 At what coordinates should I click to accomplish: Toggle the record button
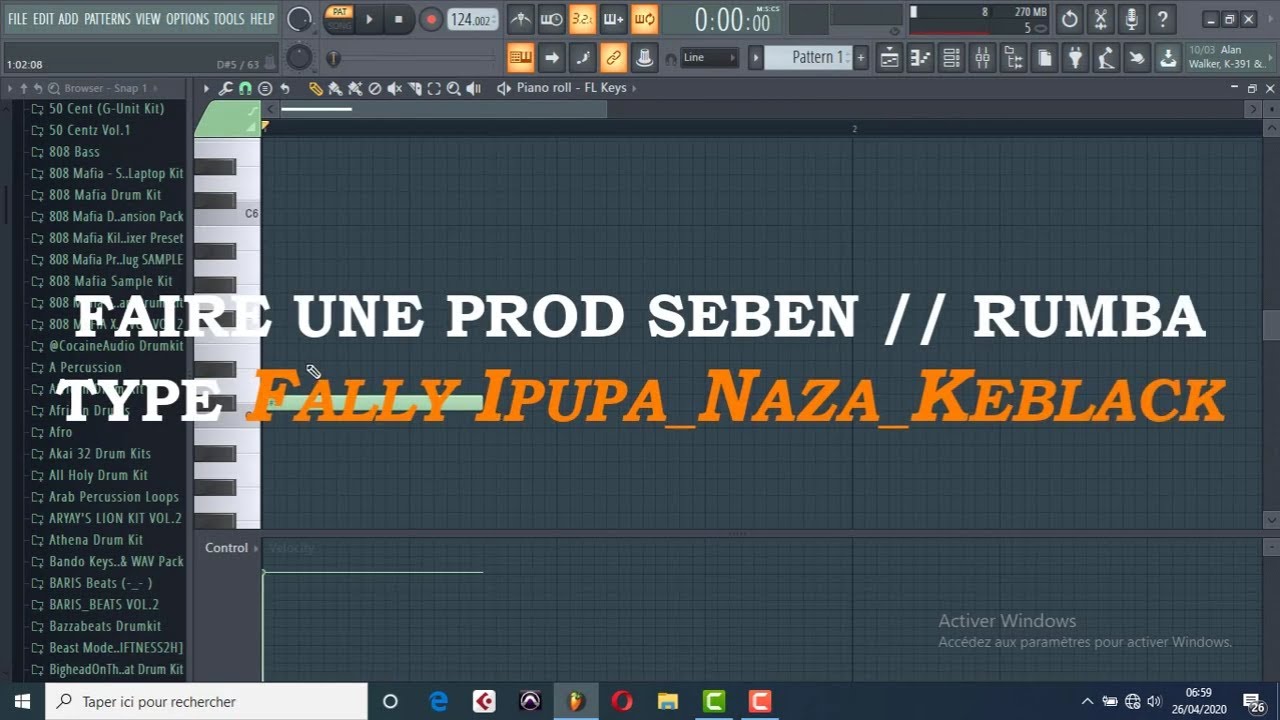[x=431, y=19]
